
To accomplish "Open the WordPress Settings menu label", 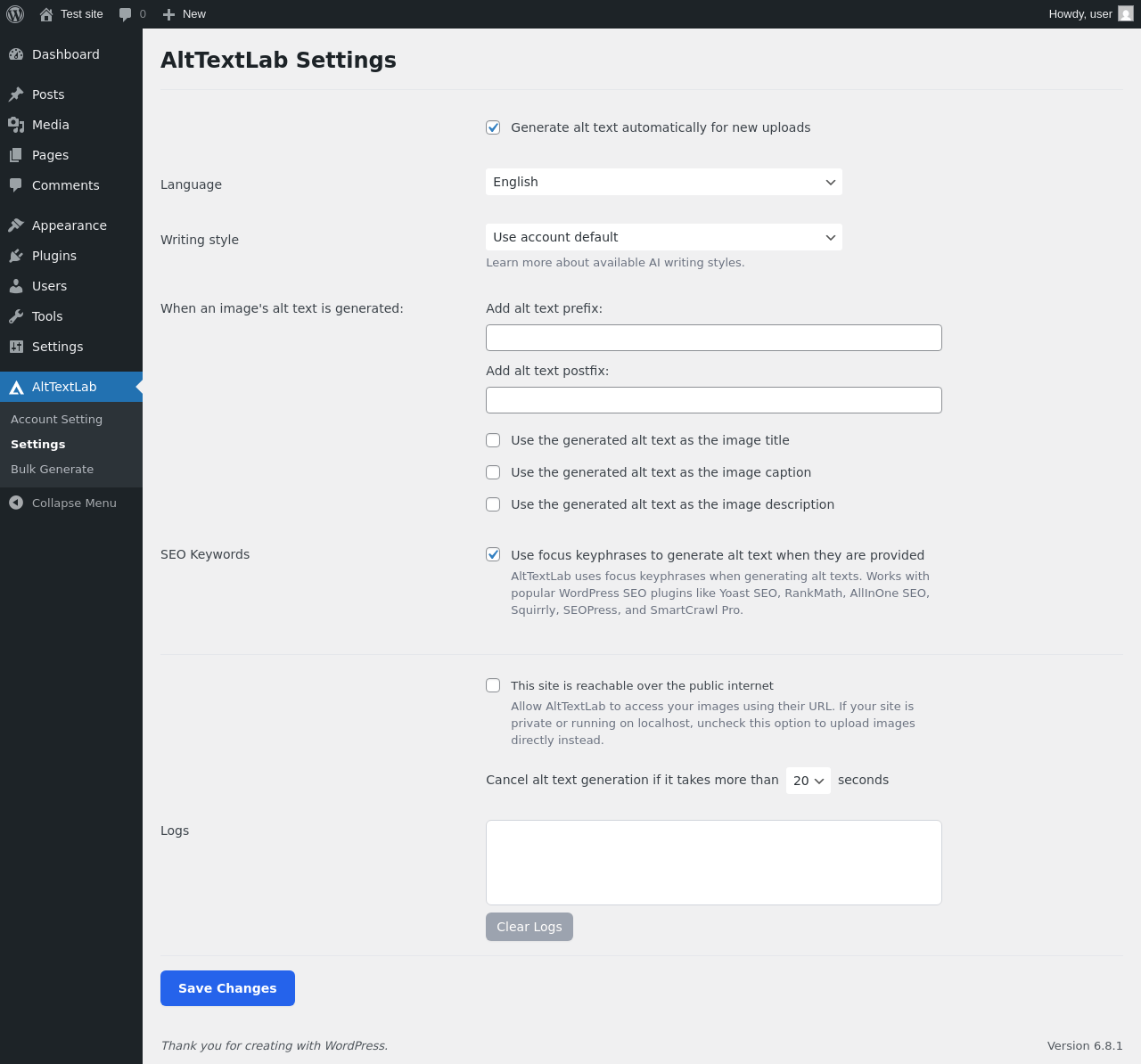I will (58, 347).
